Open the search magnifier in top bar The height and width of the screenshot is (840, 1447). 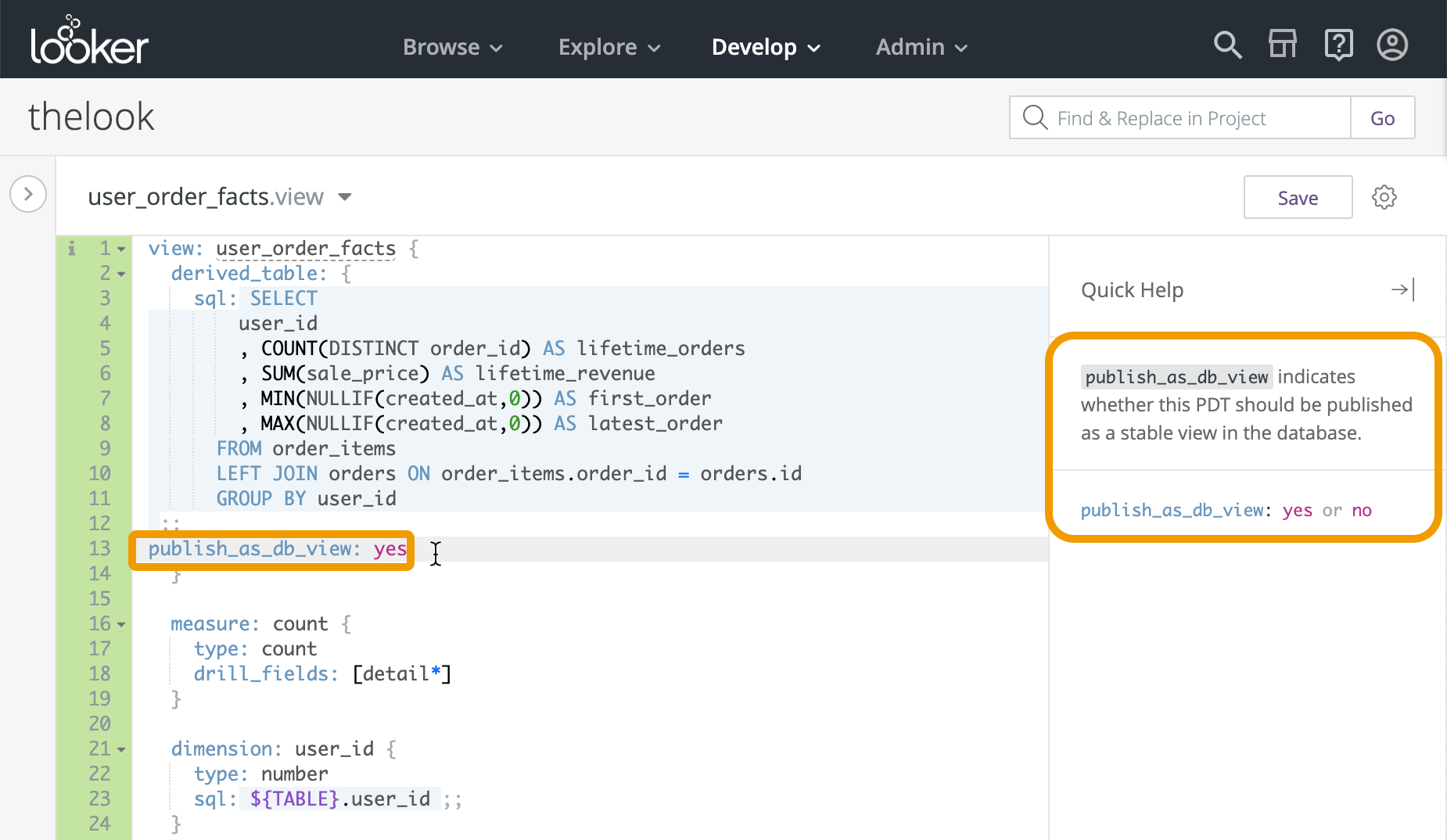1227,45
